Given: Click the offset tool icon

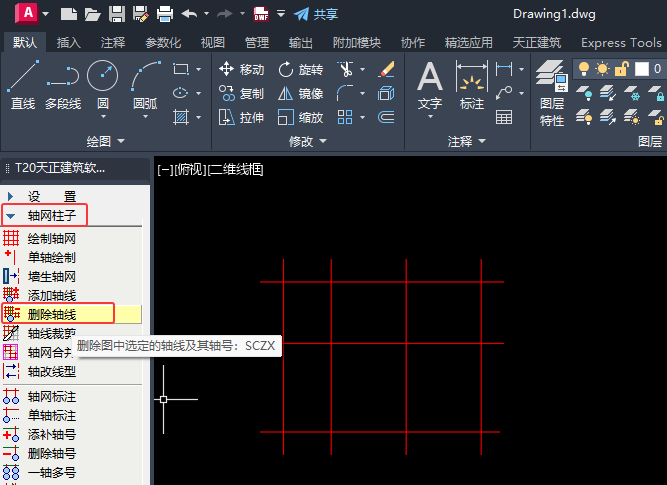Looking at the screenshot, I should [x=386, y=117].
